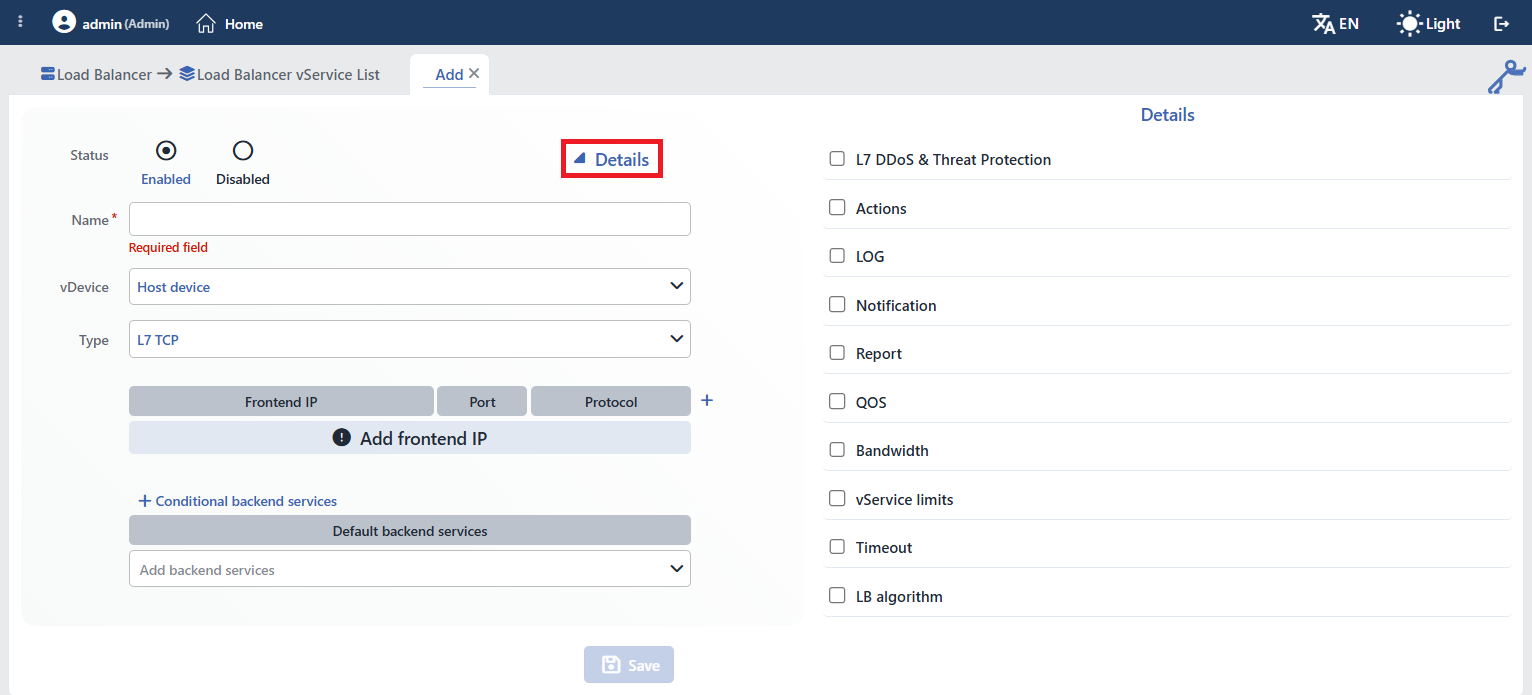Click the Port column header
This screenshot has height=695, width=1532.
[x=483, y=401]
